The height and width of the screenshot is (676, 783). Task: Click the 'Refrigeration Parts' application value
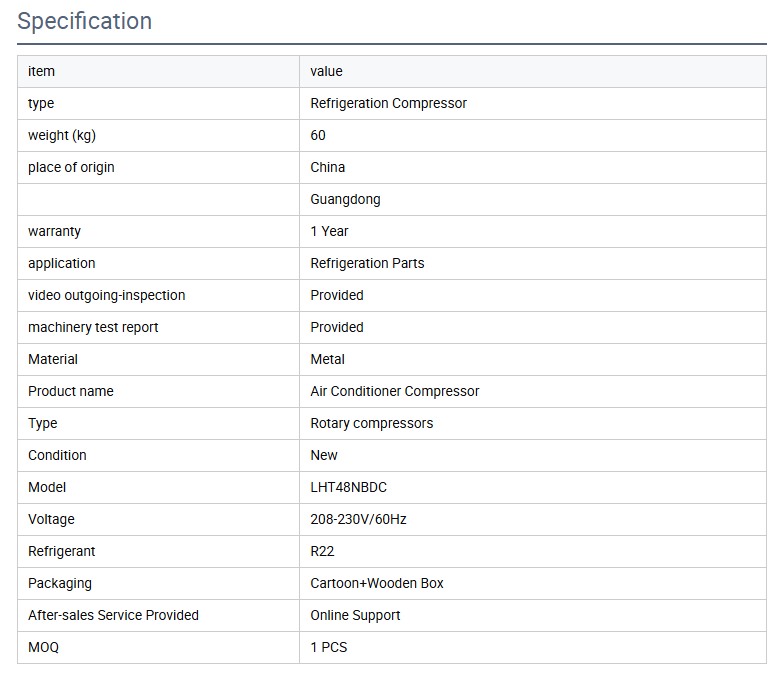(367, 263)
